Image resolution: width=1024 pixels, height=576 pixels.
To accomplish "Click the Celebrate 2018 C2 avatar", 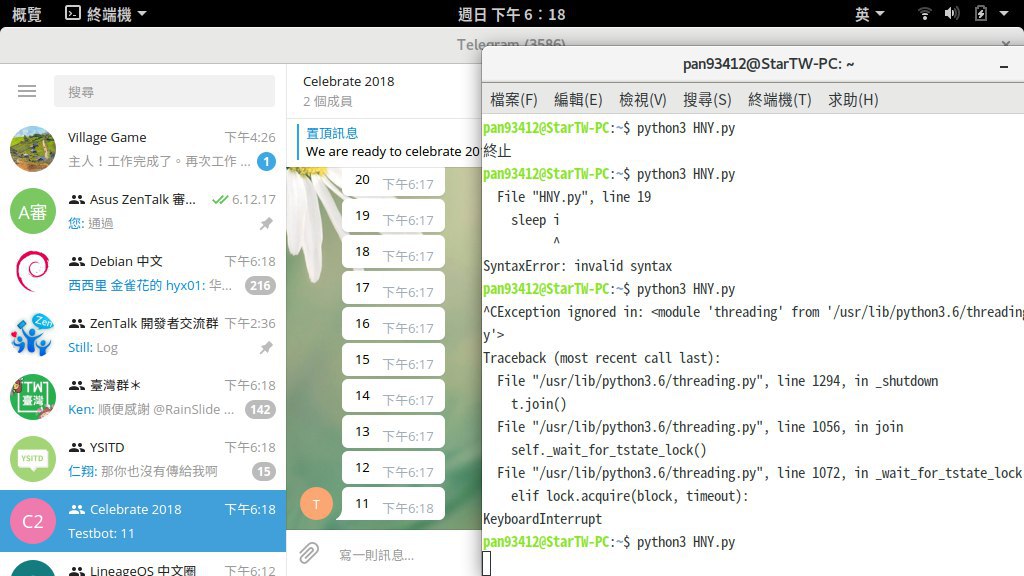I will click(33, 521).
